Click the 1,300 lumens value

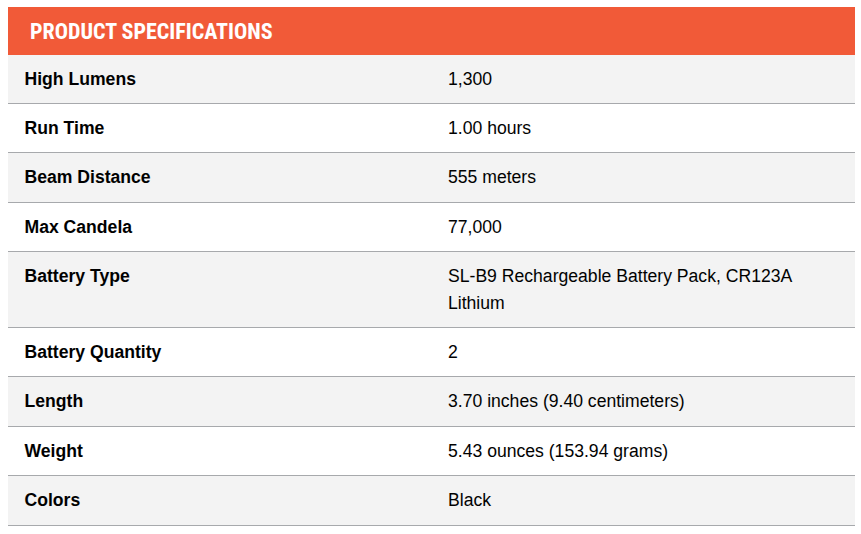pos(470,79)
